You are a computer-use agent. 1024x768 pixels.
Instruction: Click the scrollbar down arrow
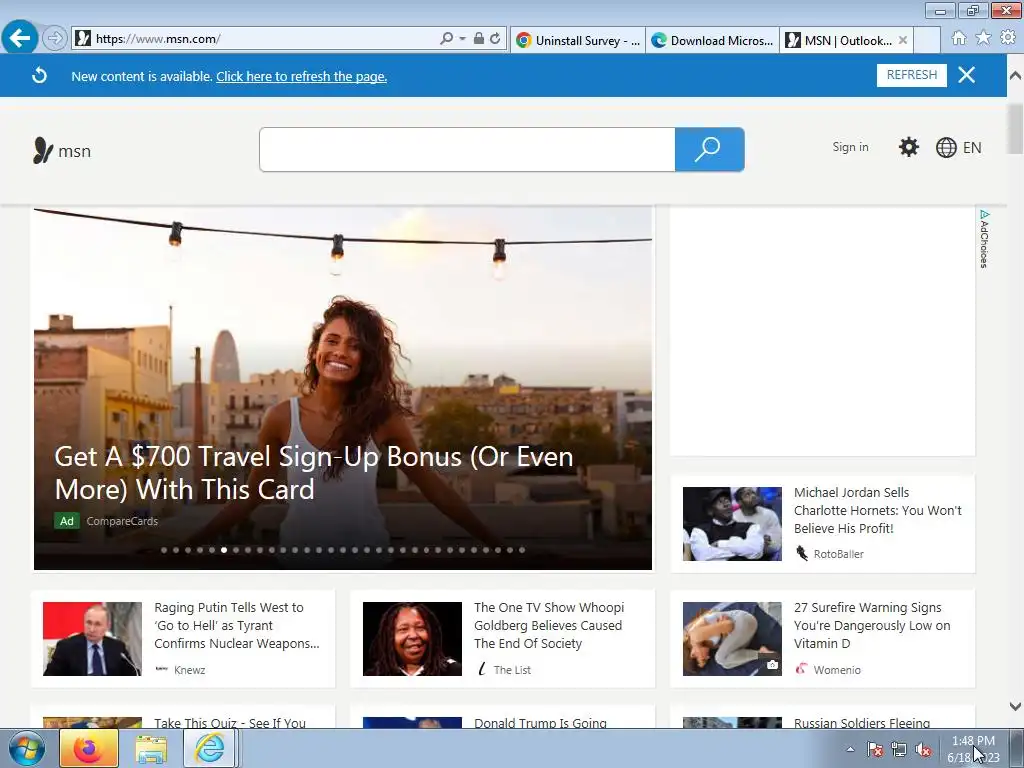[x=1015, y=706]
